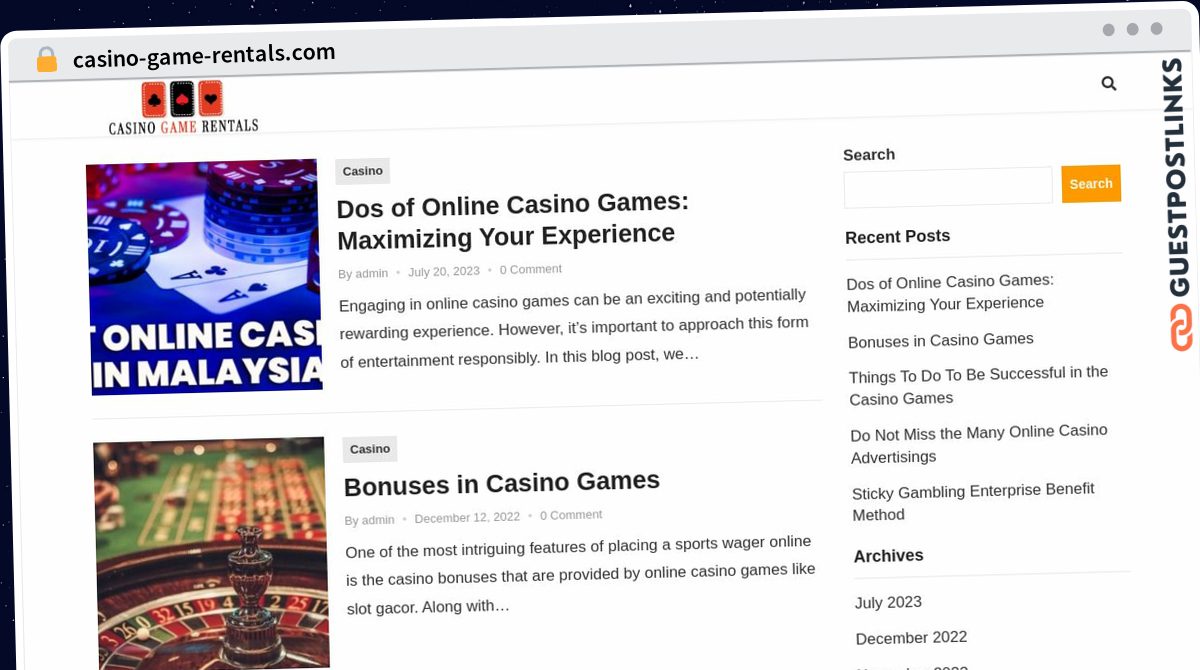
Task: Click the orange Search button
Action: point(1091,184)
